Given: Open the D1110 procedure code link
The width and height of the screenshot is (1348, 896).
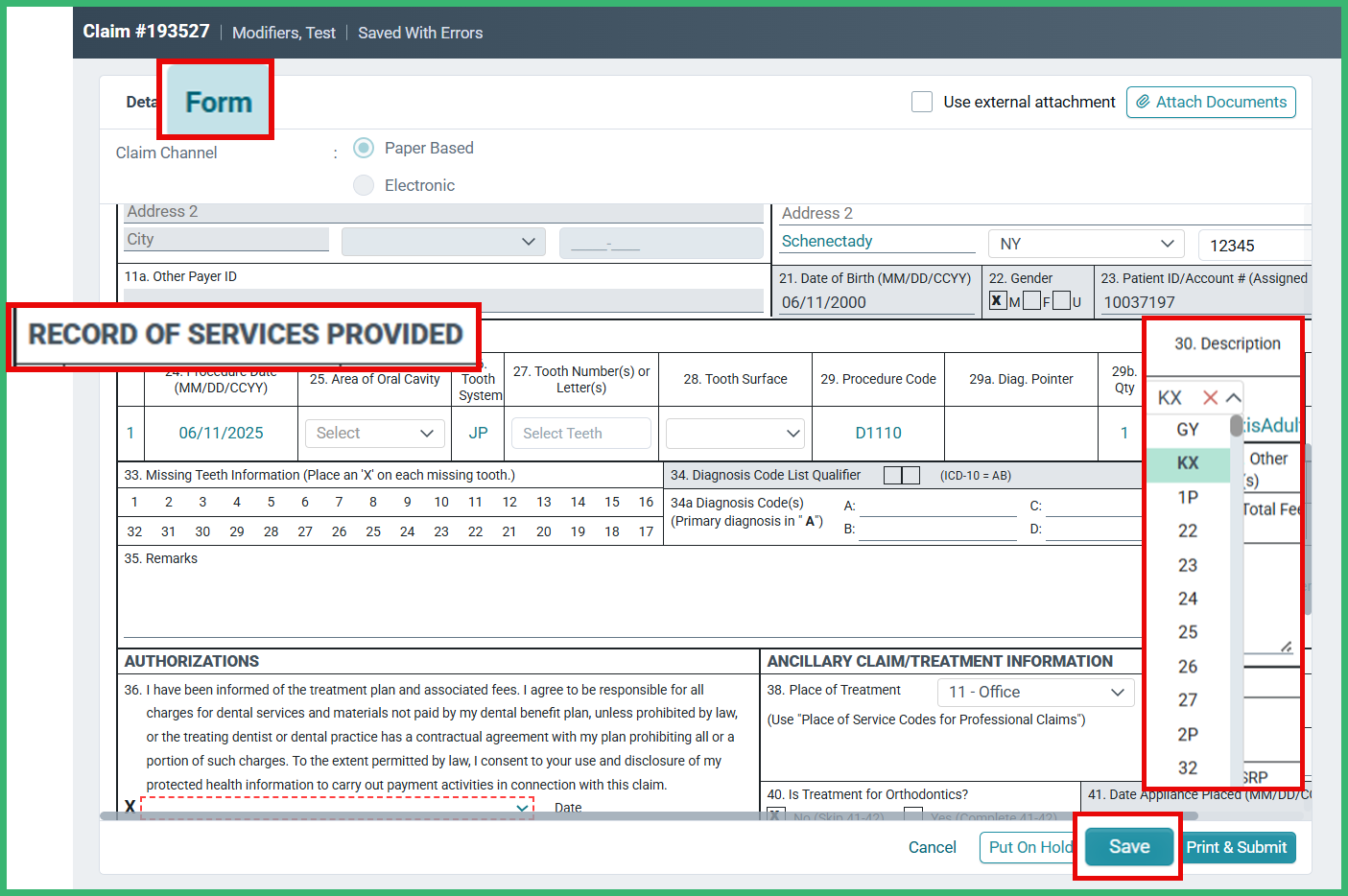Looking at the screenshot, I should pos(878,433).
